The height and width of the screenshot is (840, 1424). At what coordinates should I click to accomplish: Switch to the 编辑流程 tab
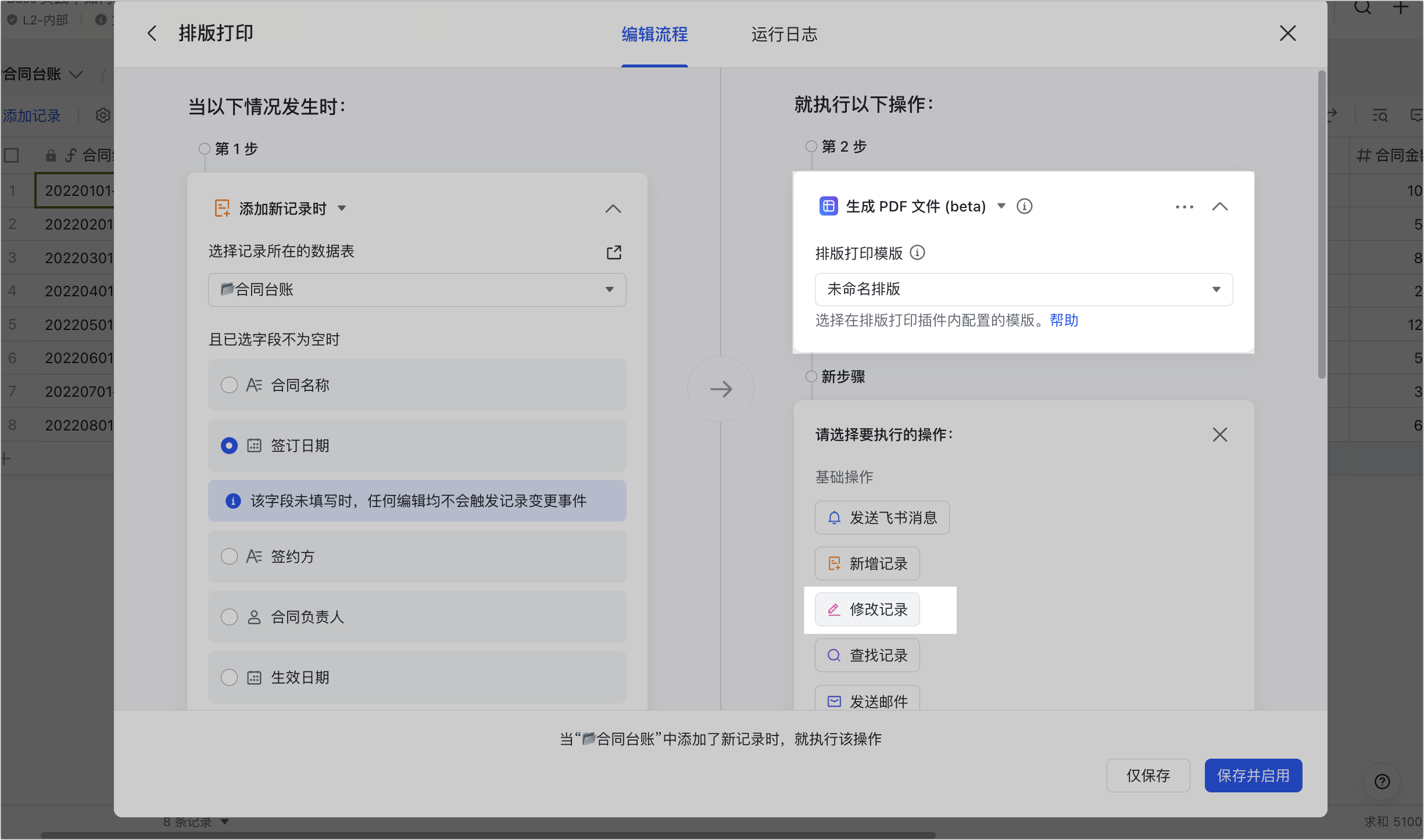point(654,34)
